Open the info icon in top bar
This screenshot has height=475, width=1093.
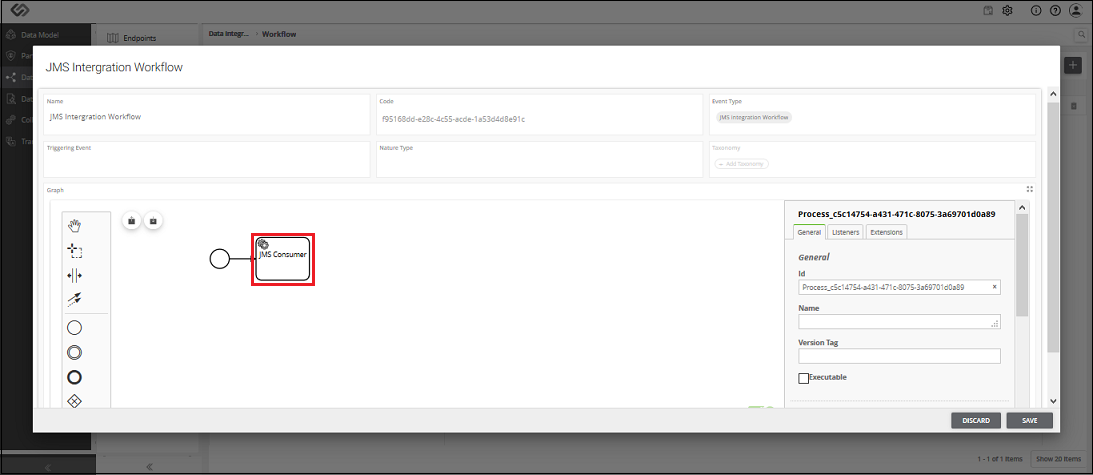point(1036,10)
